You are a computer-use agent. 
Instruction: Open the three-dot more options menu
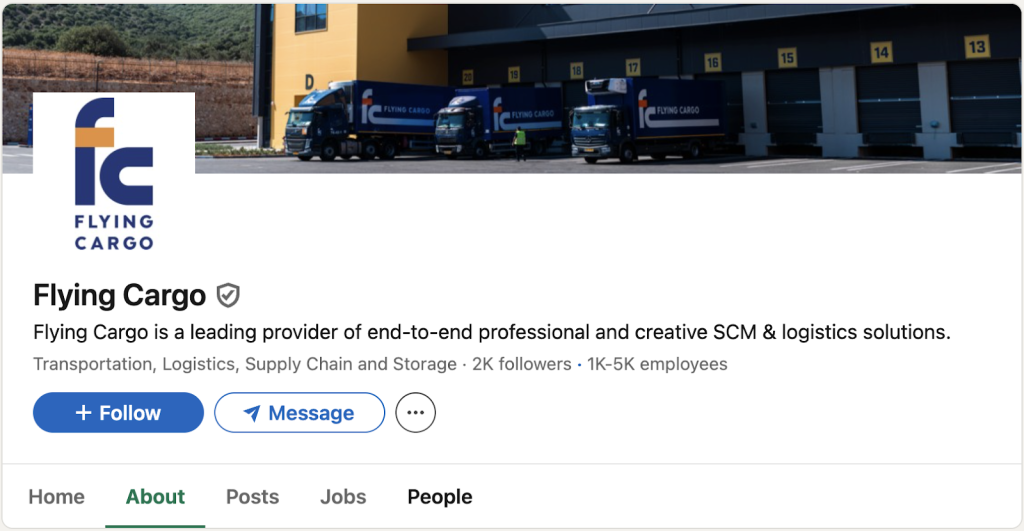point(416,413)
